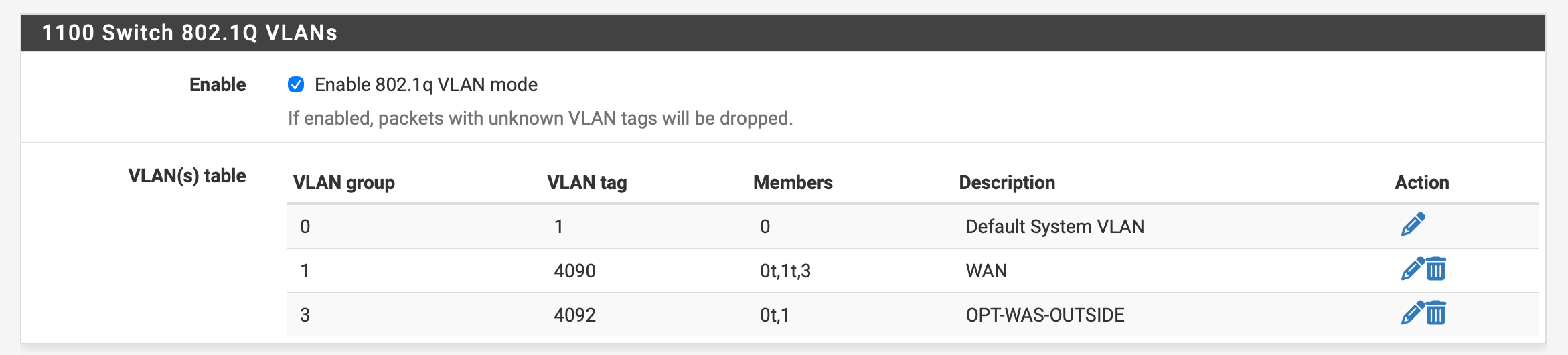1568x355 pixels.
Task: Click the VLAN(s) table label
Action: 187,175
